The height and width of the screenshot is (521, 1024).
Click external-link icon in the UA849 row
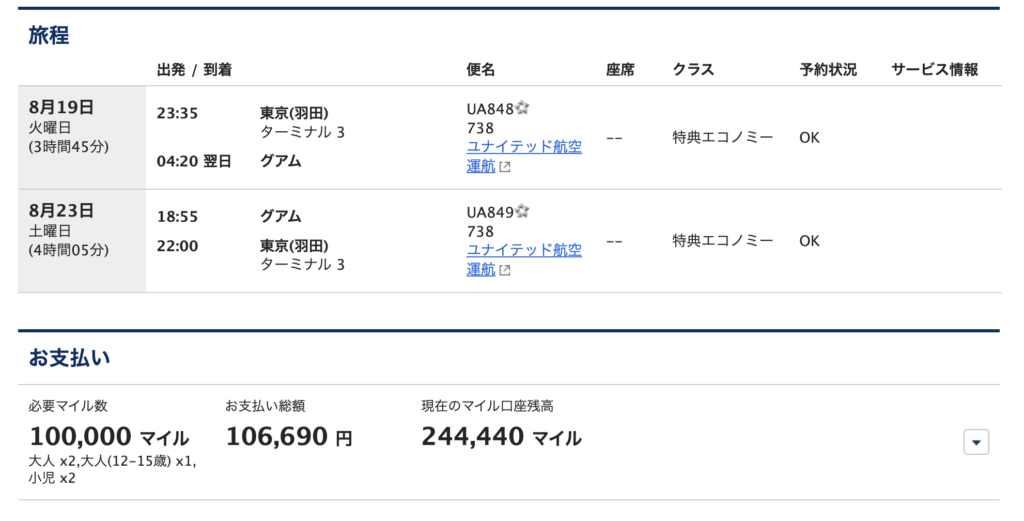click(505, 270)
